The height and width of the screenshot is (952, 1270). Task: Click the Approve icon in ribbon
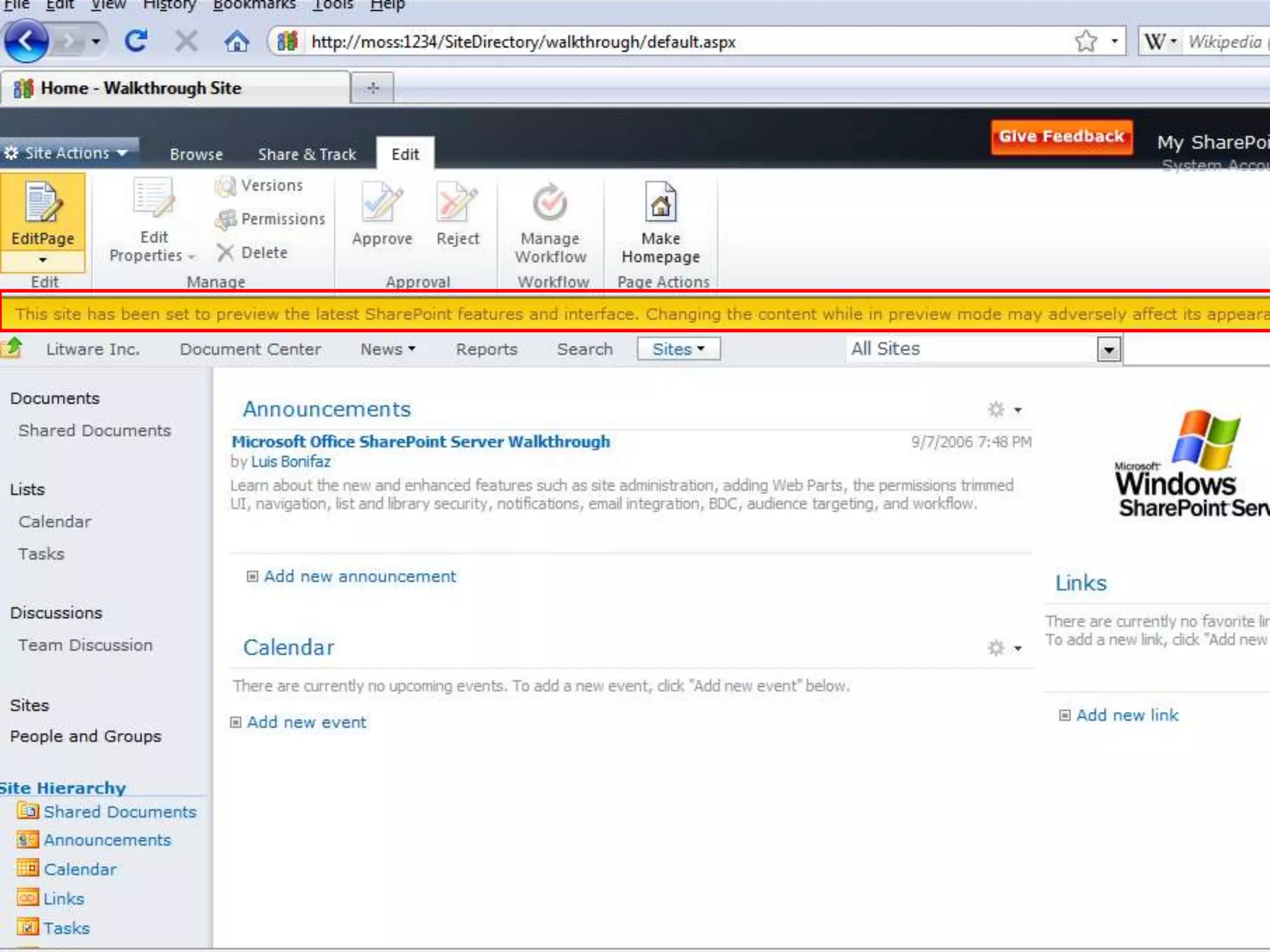(381, 203)
